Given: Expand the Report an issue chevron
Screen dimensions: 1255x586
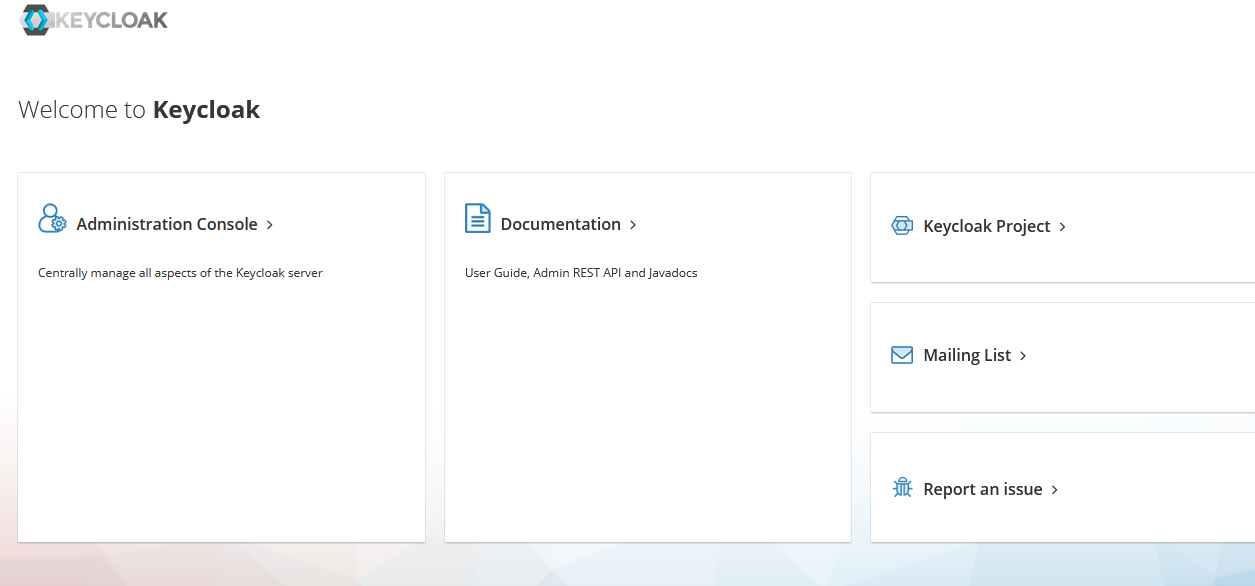Looking at the screenshot, I should (x=1054, y=489).
